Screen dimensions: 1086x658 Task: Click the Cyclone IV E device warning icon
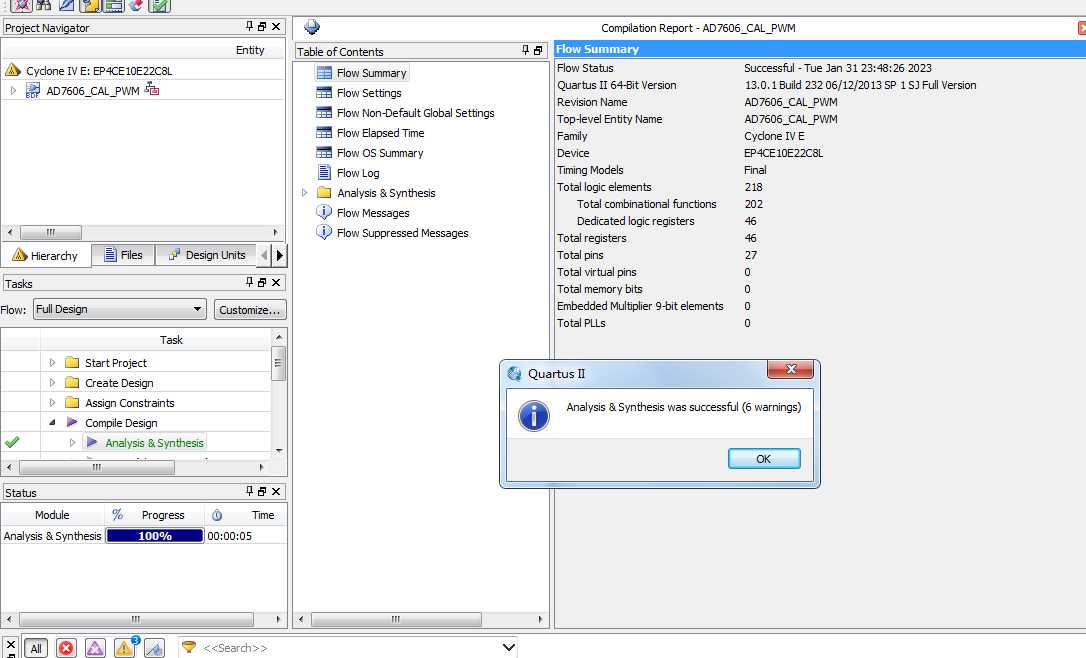(x=12, y=70)
